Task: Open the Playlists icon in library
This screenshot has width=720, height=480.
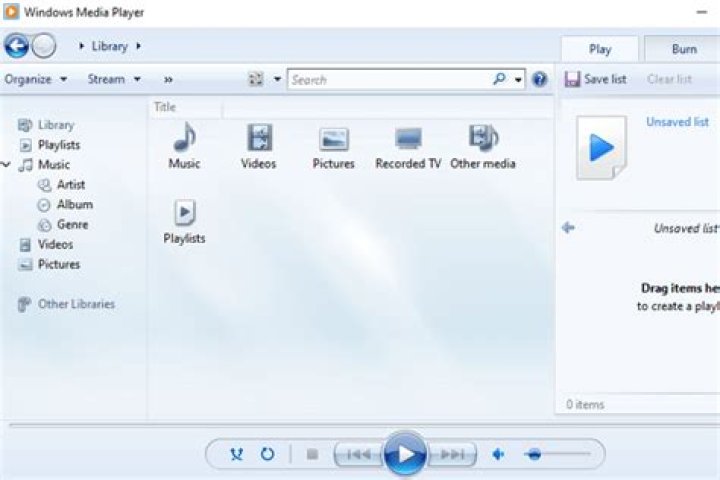Action: (184, 213)
